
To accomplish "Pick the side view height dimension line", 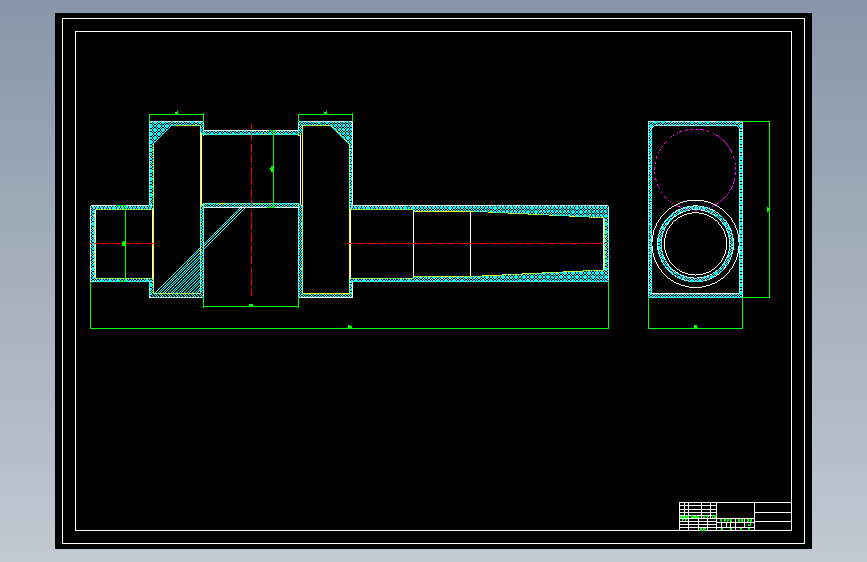I will pos(769,209).
